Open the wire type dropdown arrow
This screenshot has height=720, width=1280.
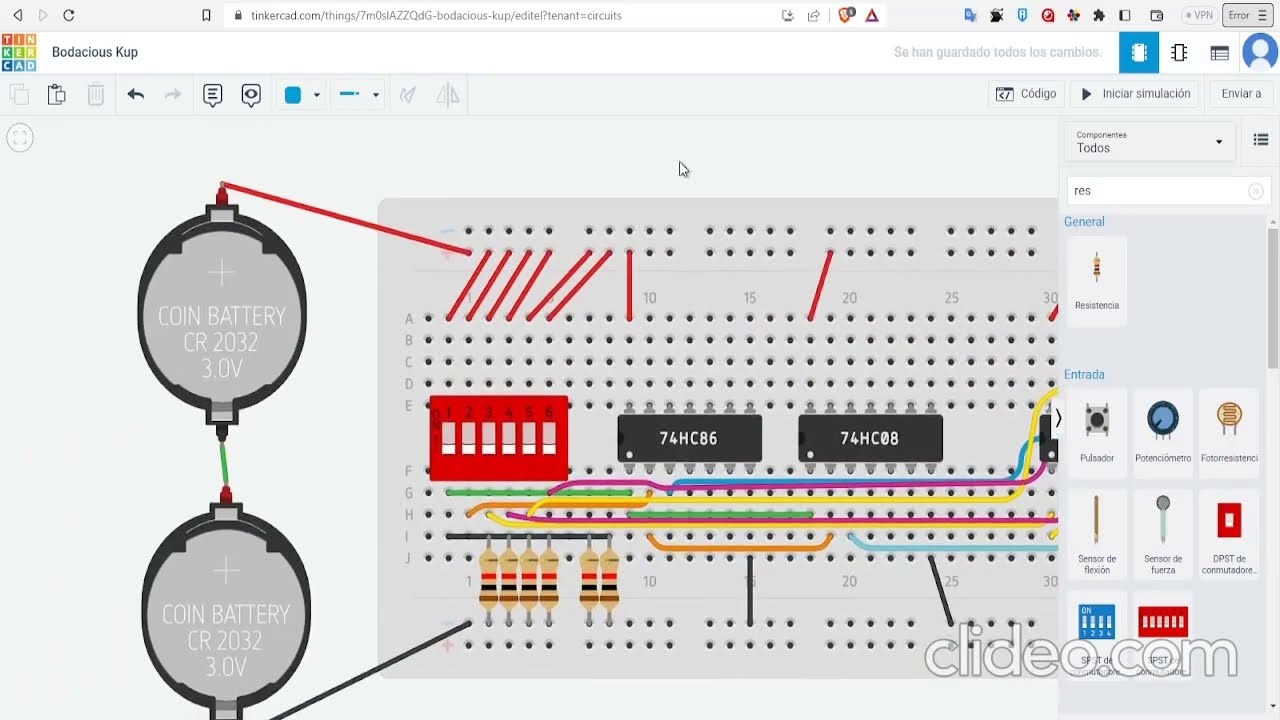tap(376, 95)
